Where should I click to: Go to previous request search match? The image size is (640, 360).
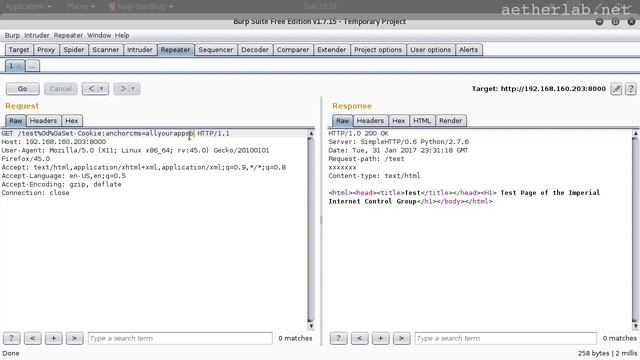click(32, 338)
